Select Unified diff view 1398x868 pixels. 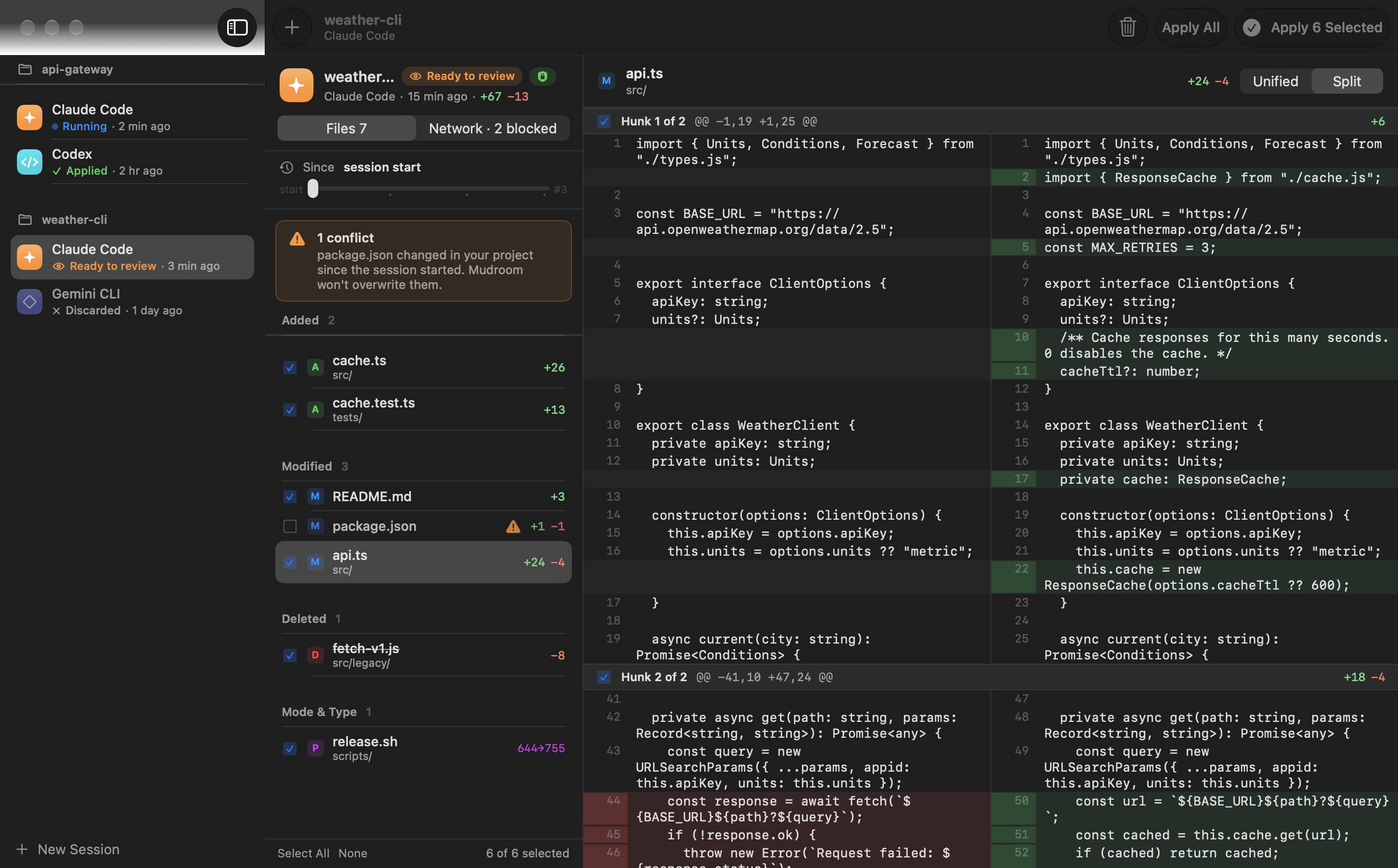[1275, 81]
